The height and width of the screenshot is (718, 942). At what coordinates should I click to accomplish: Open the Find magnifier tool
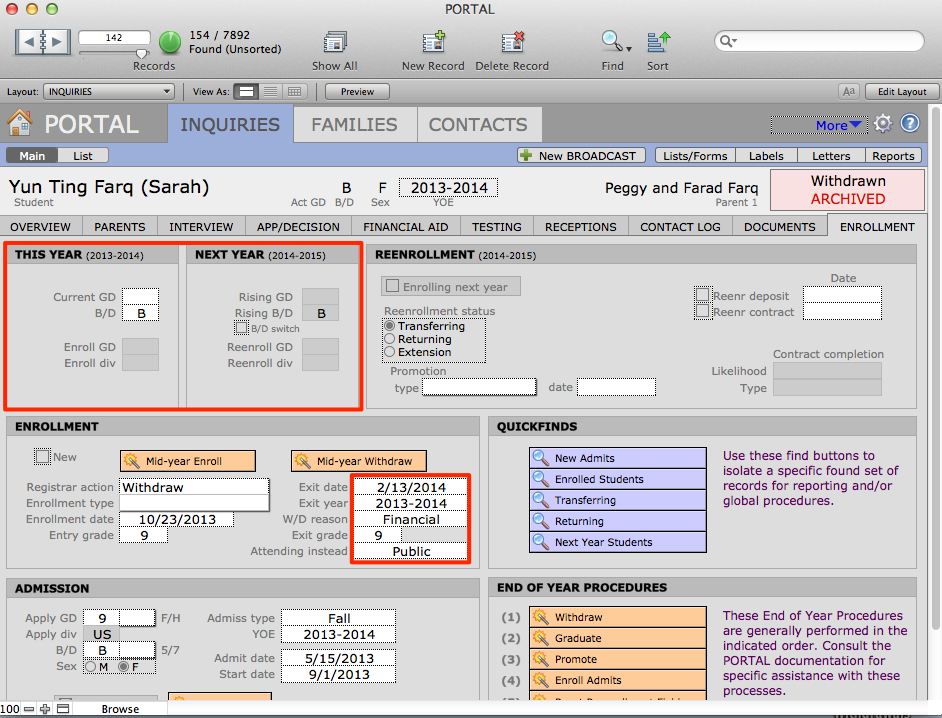click(x=611, y=42)
